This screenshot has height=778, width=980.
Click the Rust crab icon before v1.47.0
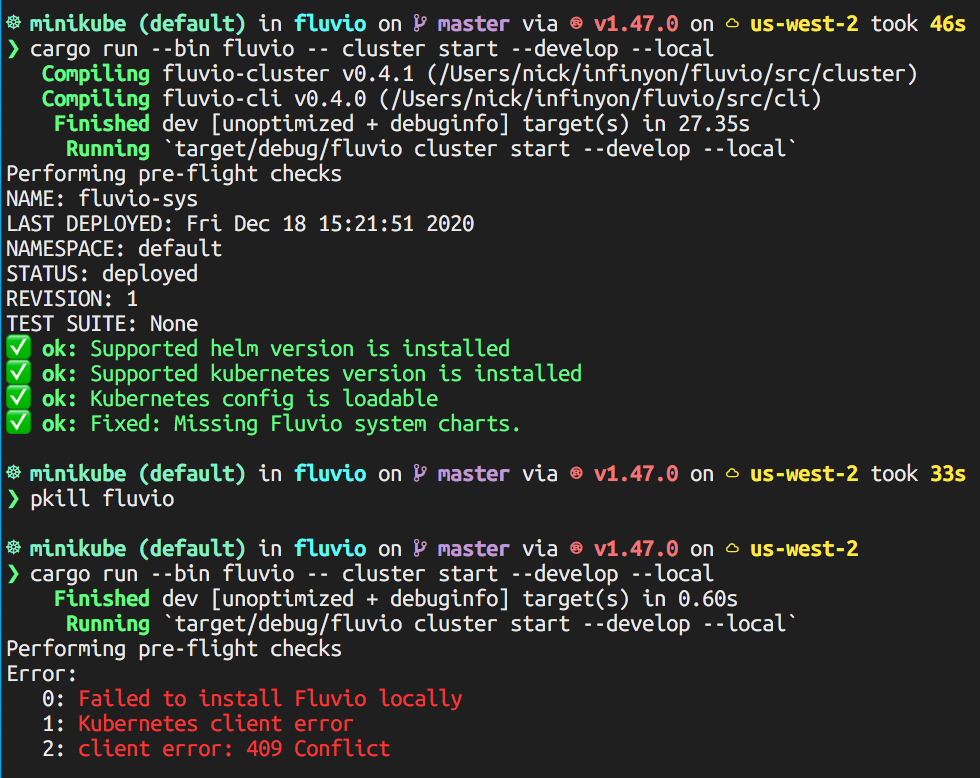578,23
